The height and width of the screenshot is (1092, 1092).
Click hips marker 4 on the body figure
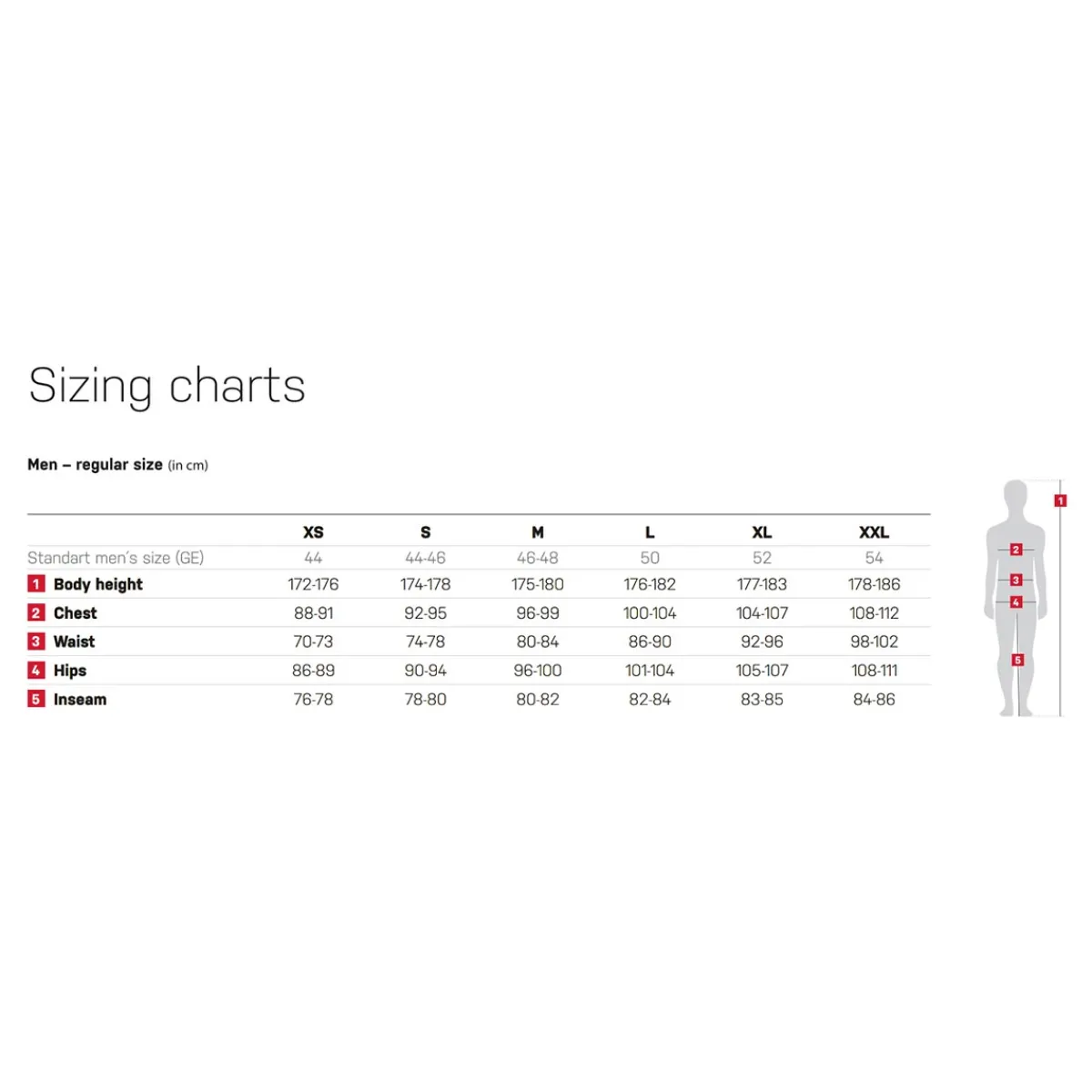click(x=1016, y=602)
